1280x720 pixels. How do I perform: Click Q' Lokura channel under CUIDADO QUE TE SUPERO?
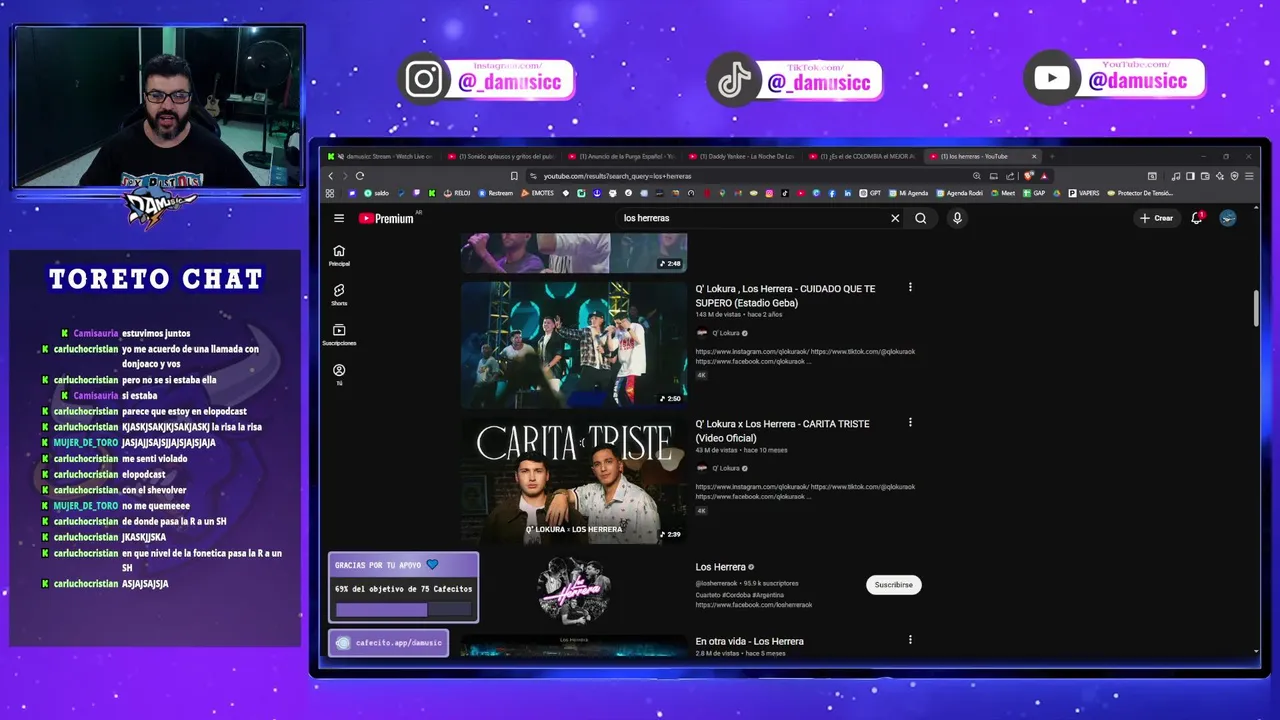(725, 333)
